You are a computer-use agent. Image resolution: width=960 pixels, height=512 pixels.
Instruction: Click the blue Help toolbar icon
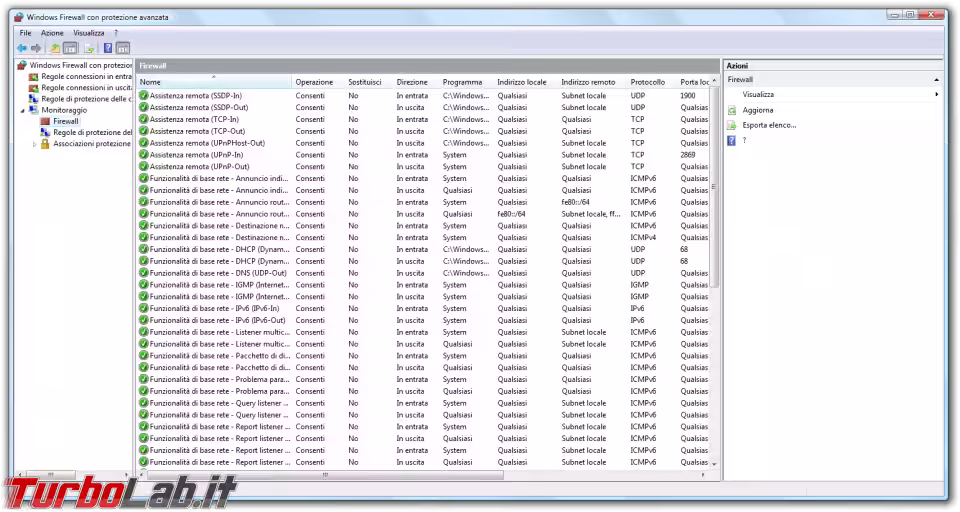(x=107, y=47)
